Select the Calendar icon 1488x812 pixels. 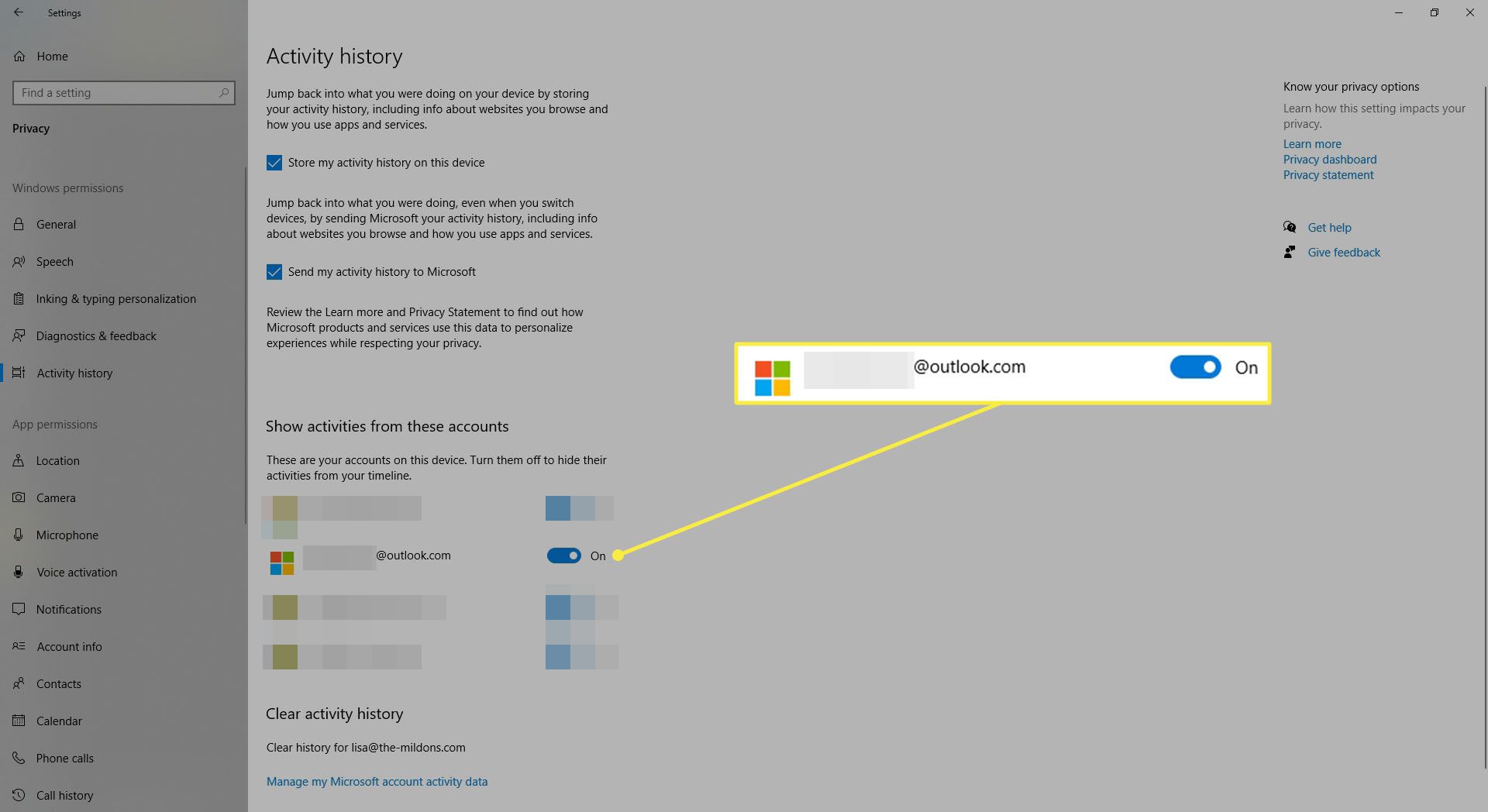[19, 721]
